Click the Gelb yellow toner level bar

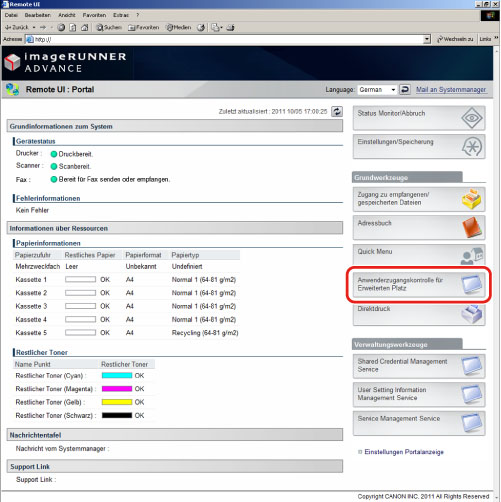pos(117,402)
